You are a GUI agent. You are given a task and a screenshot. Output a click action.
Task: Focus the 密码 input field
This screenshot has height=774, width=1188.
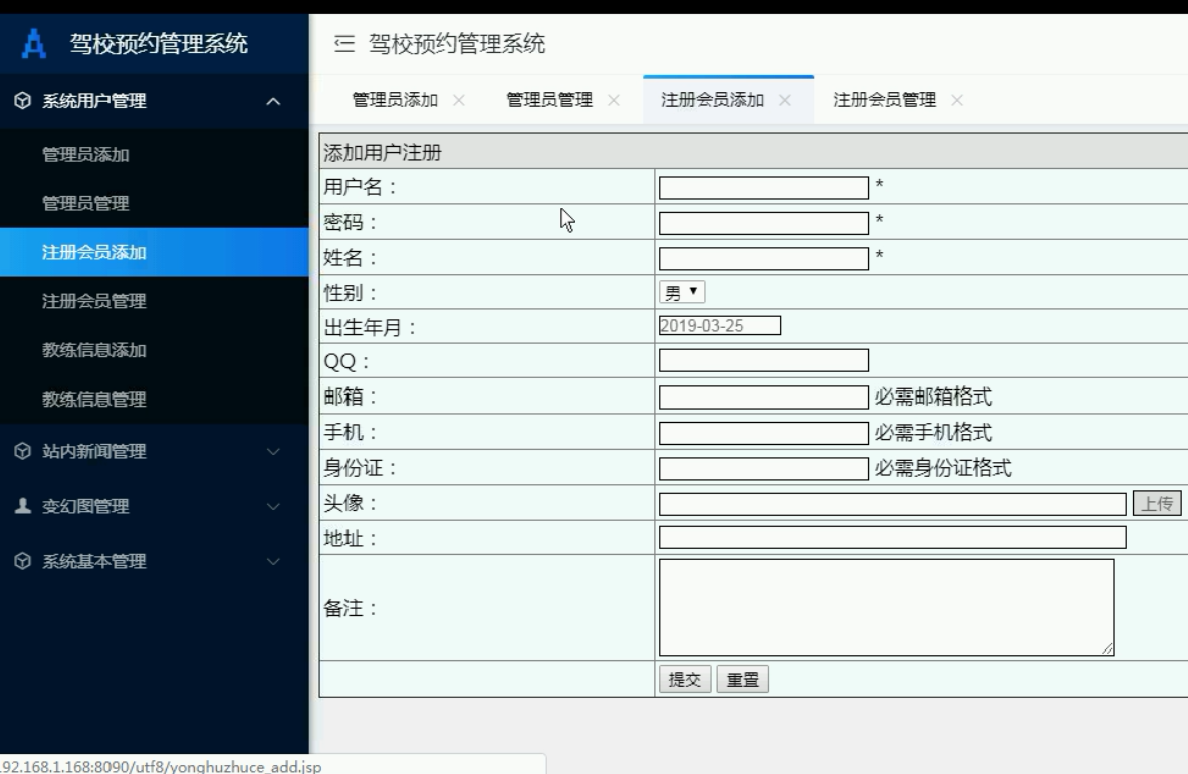coord(764,223)
